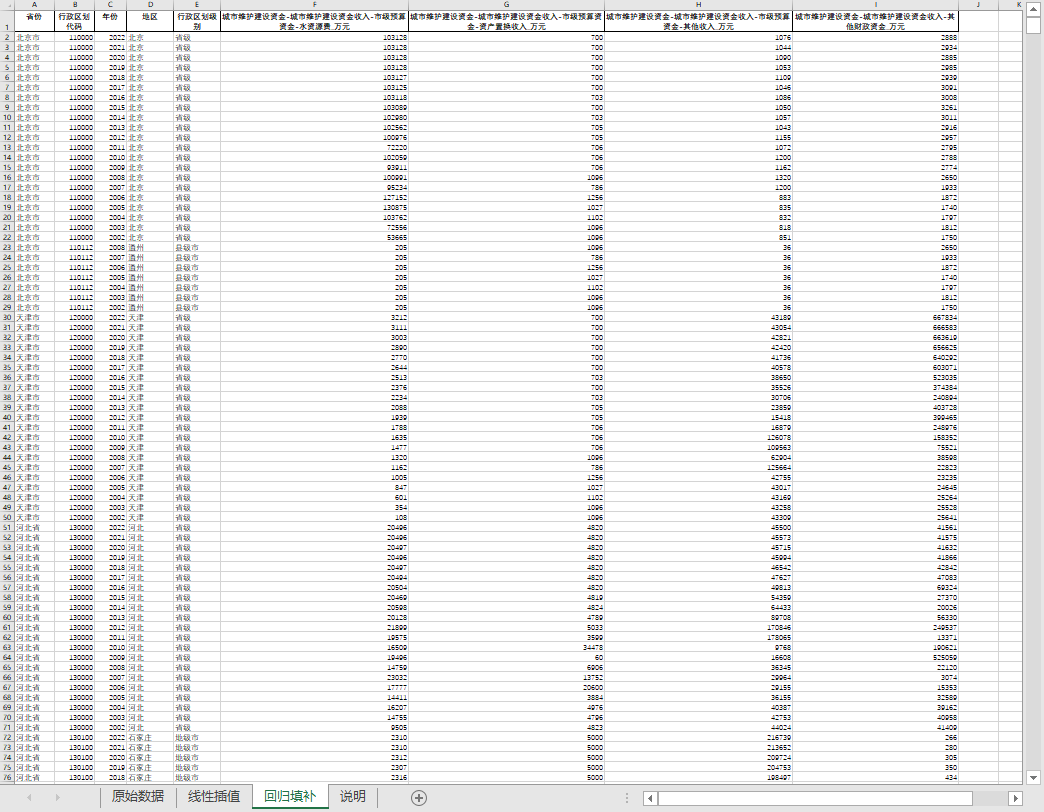The width and height of the screenshot is (1044, 812).
Task: Open the 说明 sheet tab
Action: (353, 796)
